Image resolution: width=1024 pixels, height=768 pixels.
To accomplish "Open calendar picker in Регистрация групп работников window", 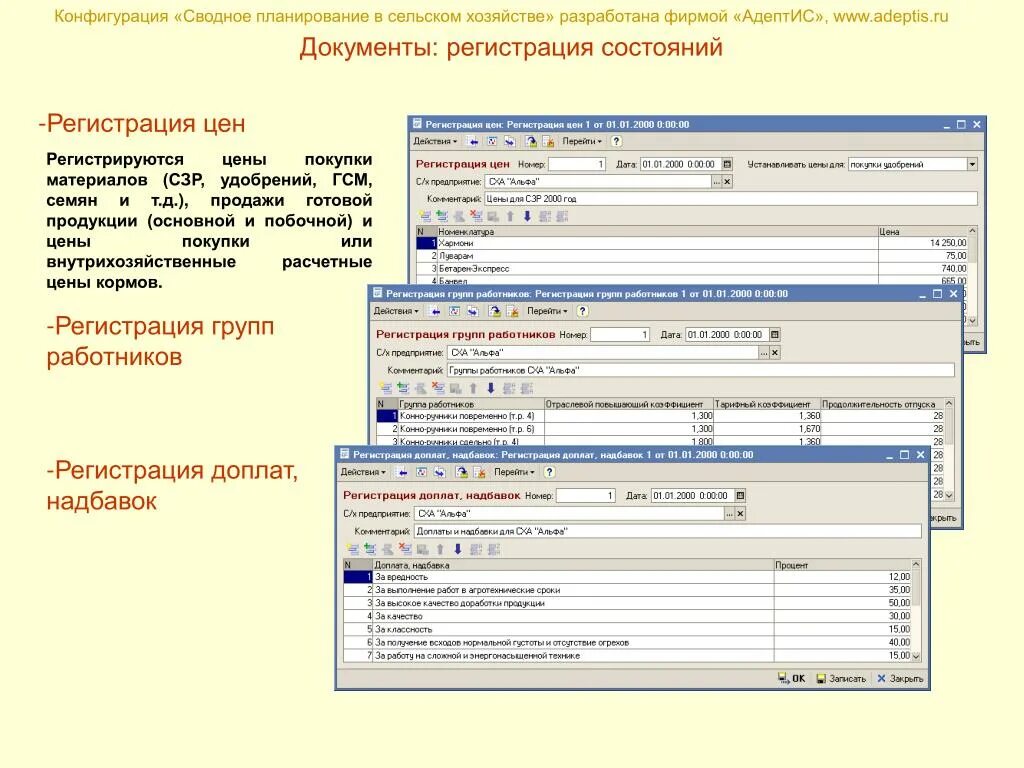I will pos(775,334).
